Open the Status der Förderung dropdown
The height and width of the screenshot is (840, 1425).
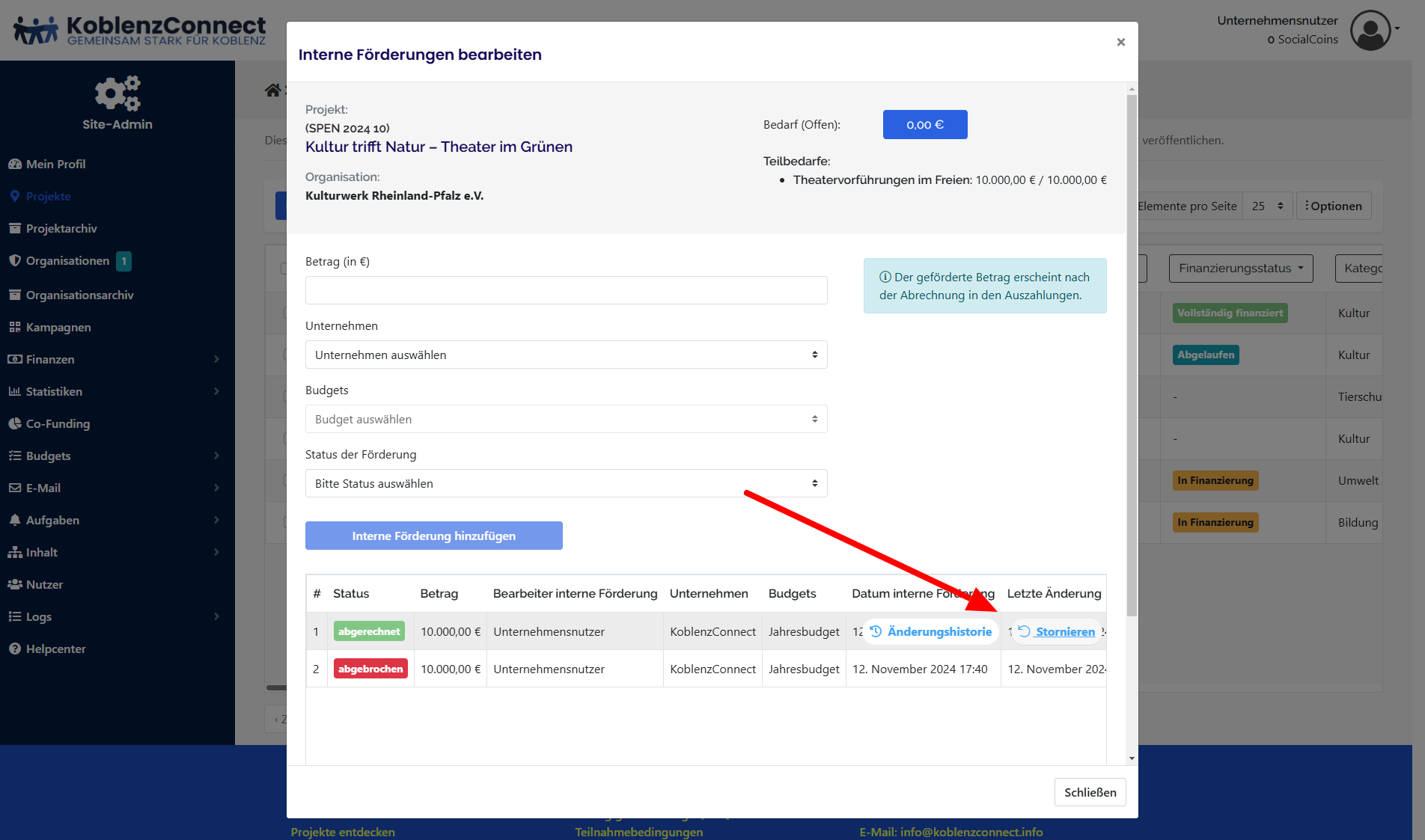coord(566,483)
